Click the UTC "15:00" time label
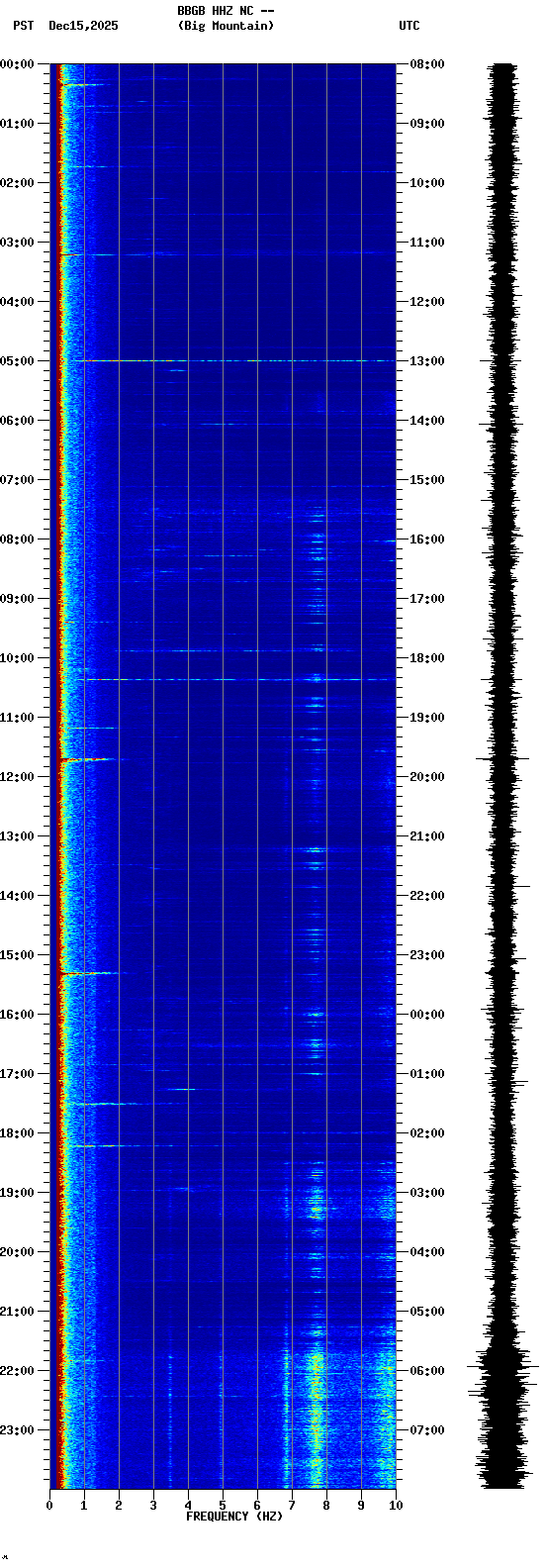The height and width of the screenshot is (1568, 546). pyautogui.click(x=427, y=480)
